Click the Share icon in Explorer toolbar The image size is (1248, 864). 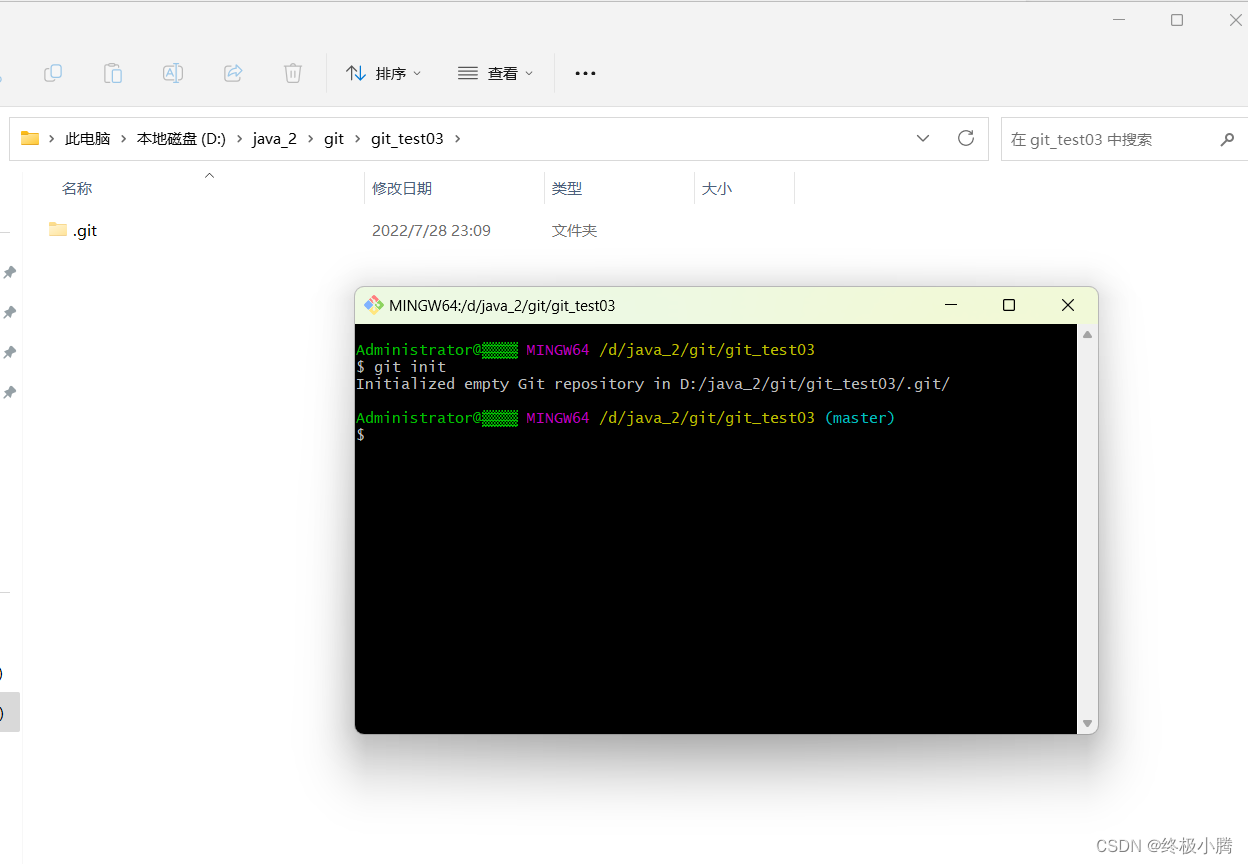point(233,72)
